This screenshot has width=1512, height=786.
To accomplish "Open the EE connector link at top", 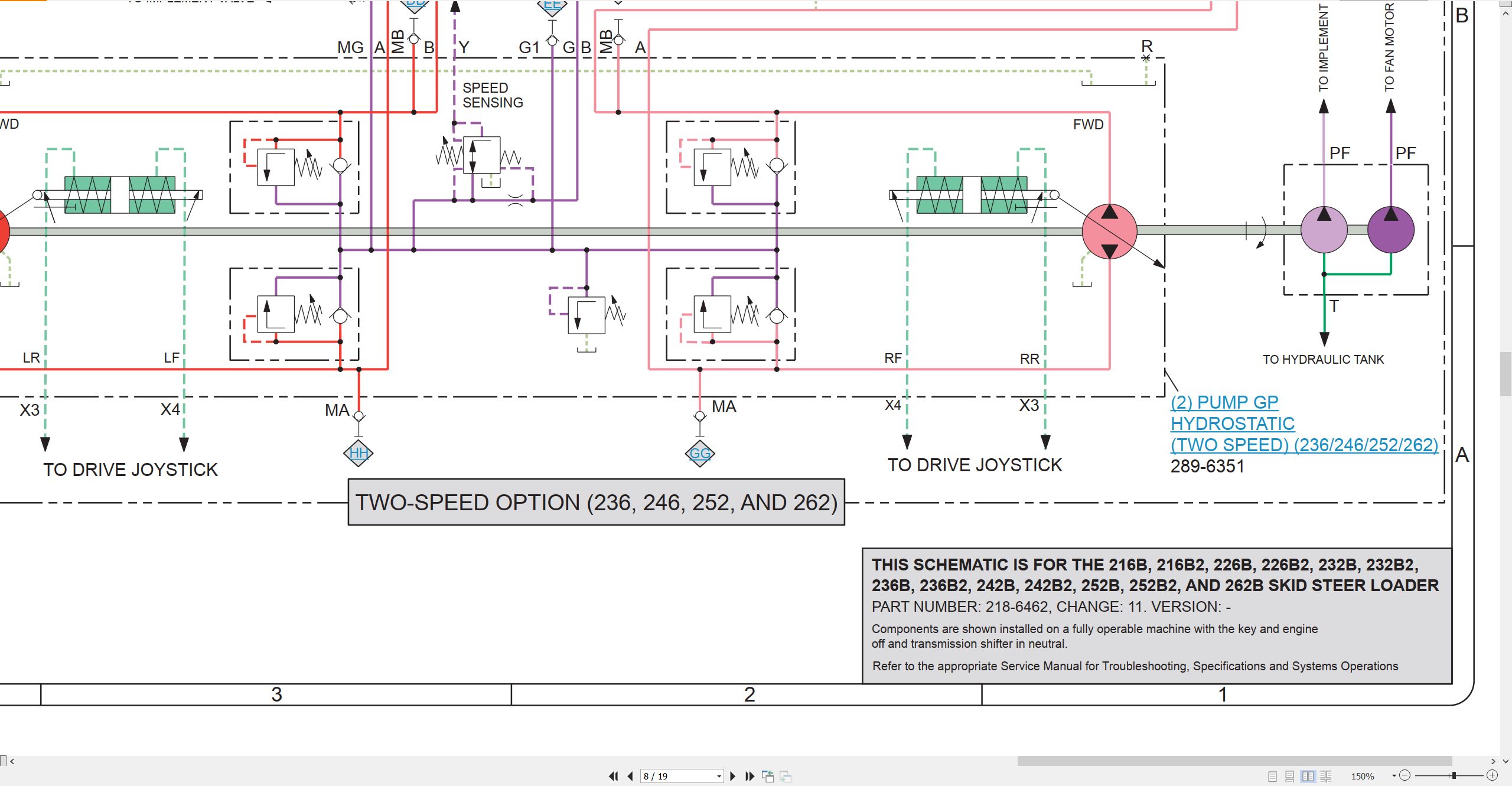I will tap(552, 6).
